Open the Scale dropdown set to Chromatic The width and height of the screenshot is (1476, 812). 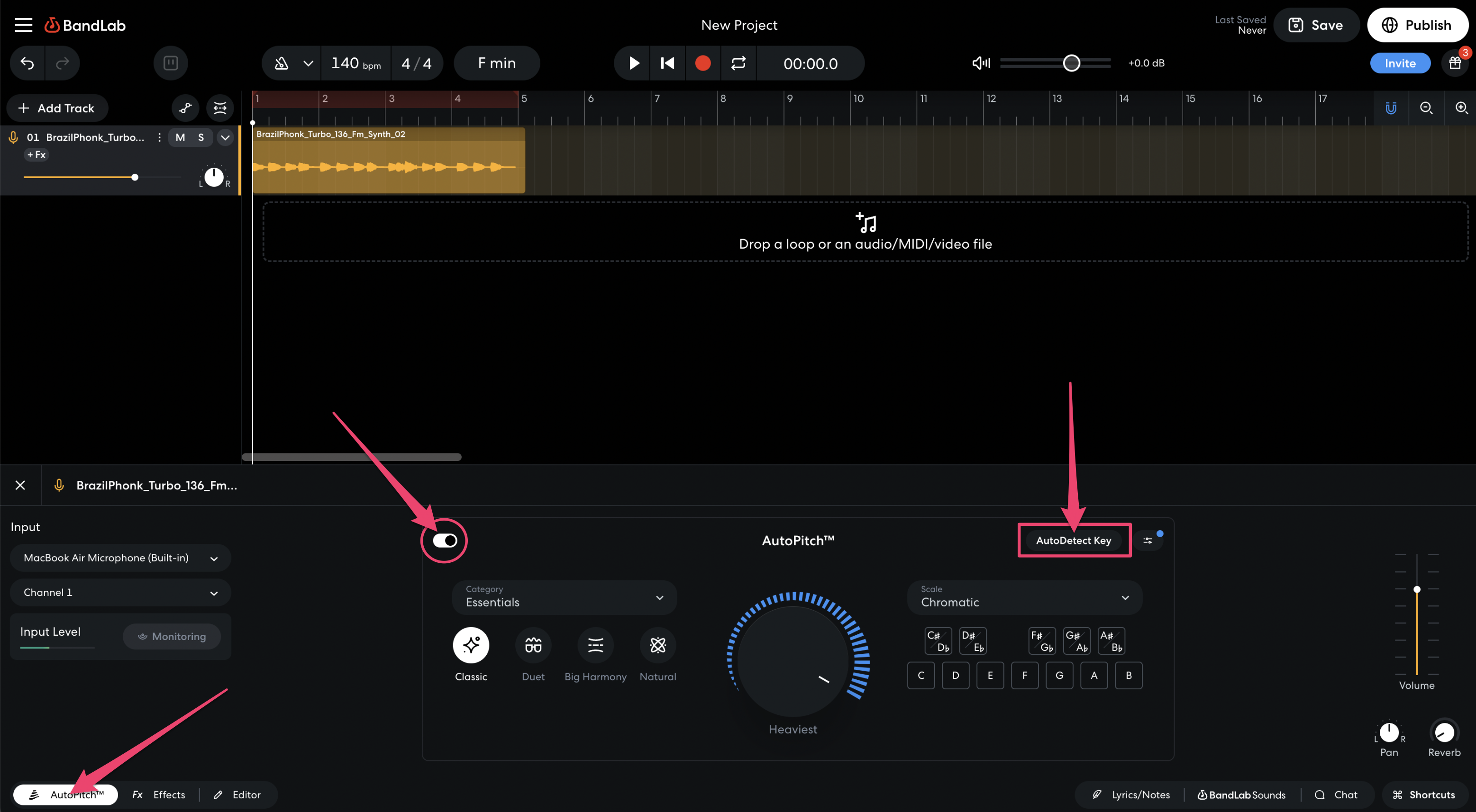[1024, 597]
